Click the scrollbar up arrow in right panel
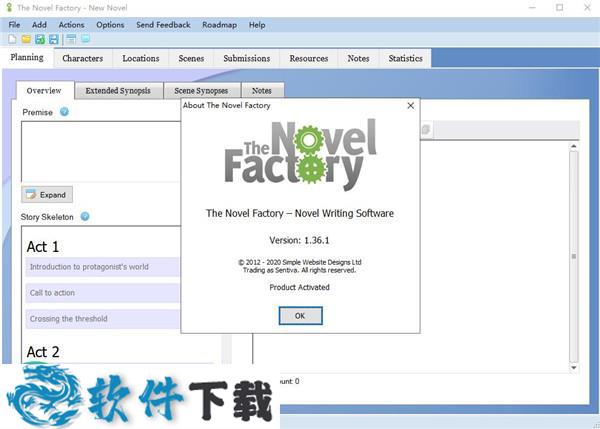The height and width of the screenshot is (429, 600). point(573,146)
